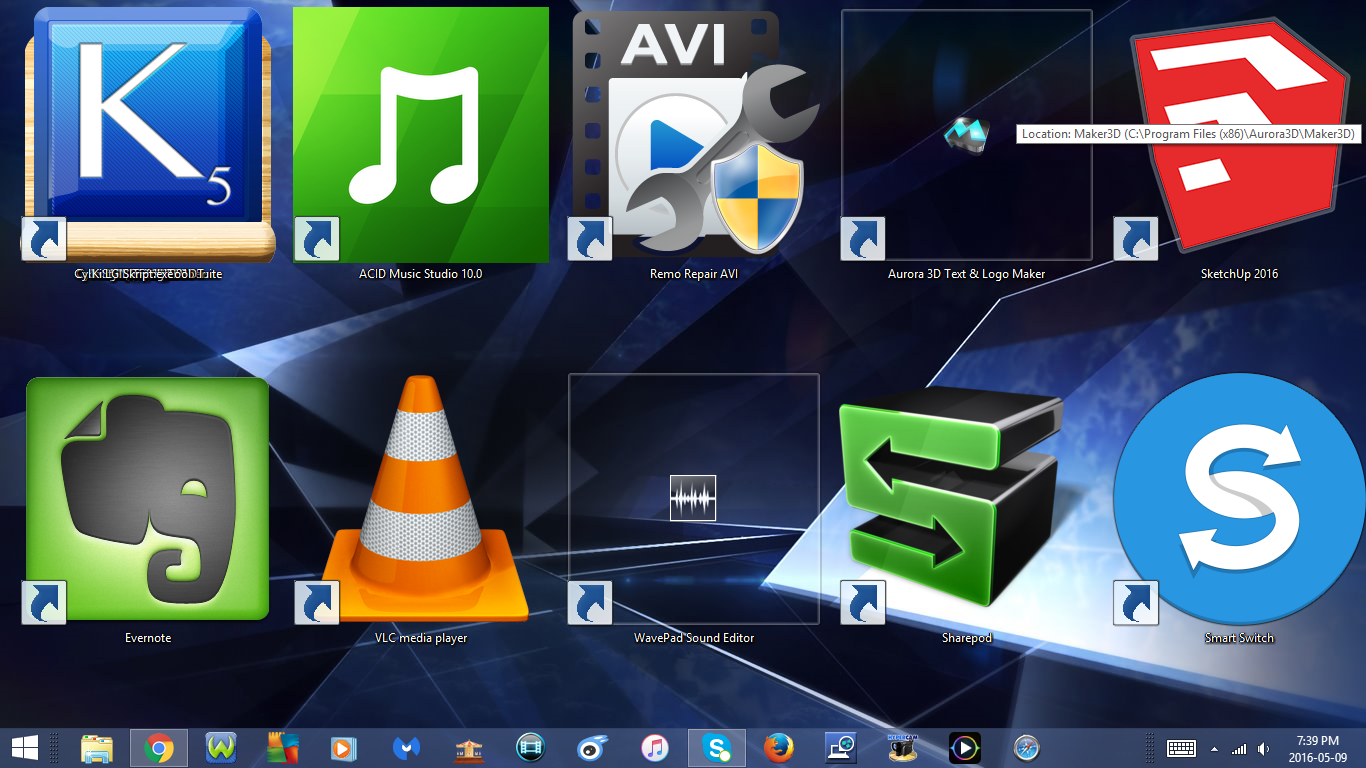Launch Malwarebytes from the taskbar
The height and width of the screenshot is (768, 1366).
407,748
